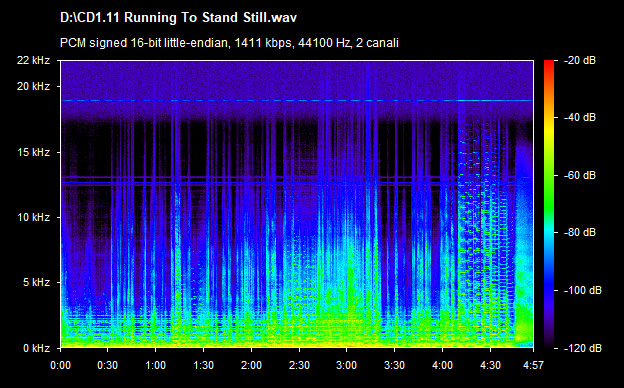
Task: Click the 0:00 time axis marker
Action: coord(60,365)
